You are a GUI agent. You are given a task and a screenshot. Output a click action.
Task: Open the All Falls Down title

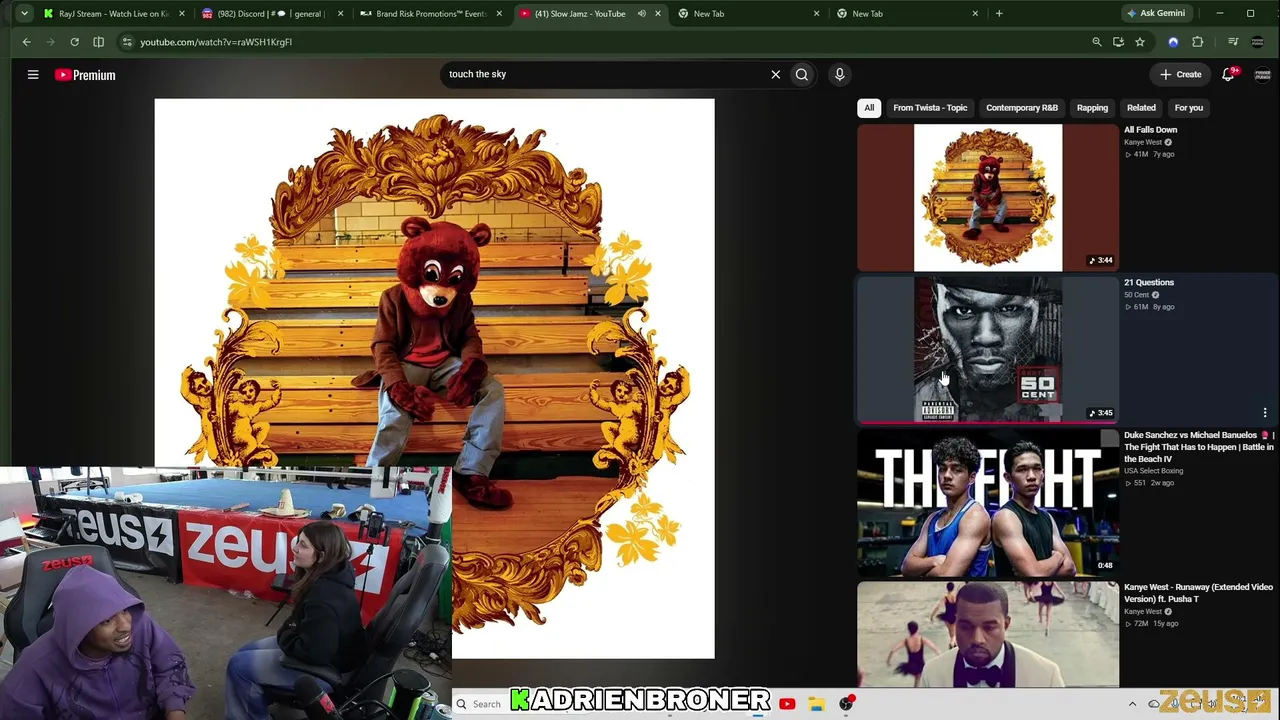click(x=1151, y=130)
